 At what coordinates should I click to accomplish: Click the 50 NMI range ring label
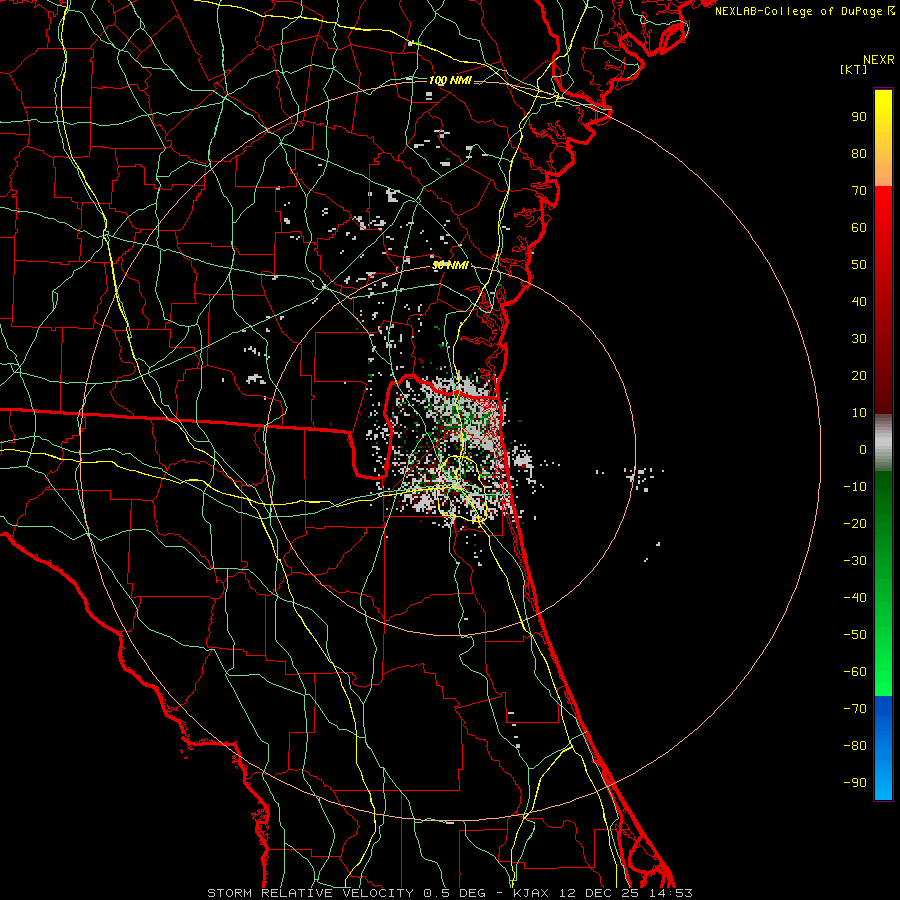(450, 265)
